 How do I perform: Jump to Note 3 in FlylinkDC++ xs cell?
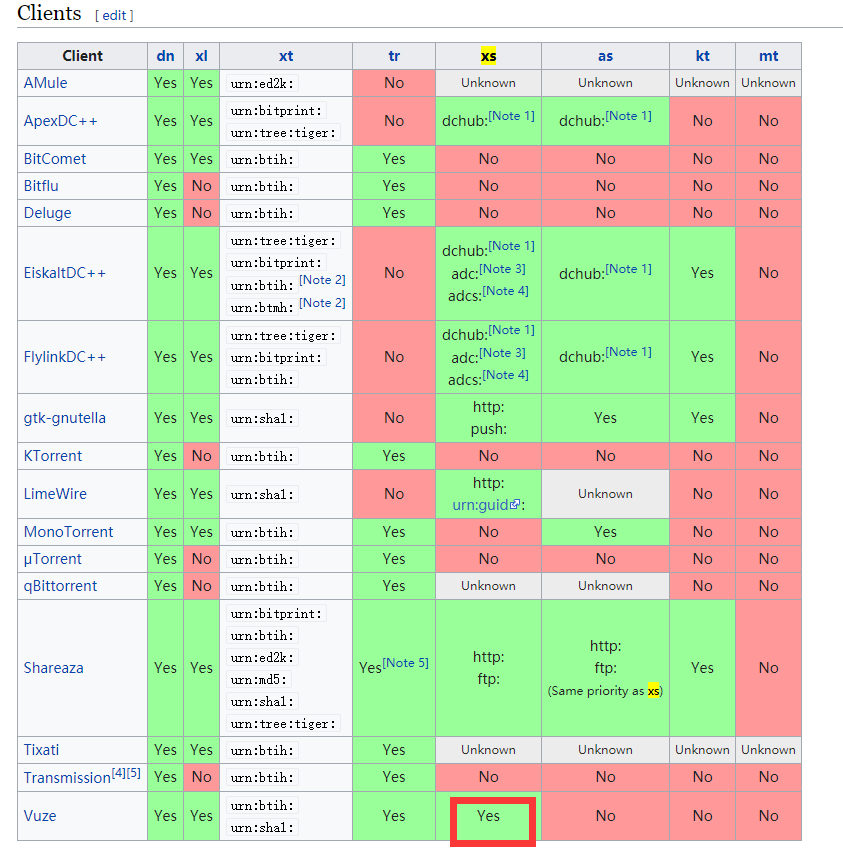pos(502,353)
